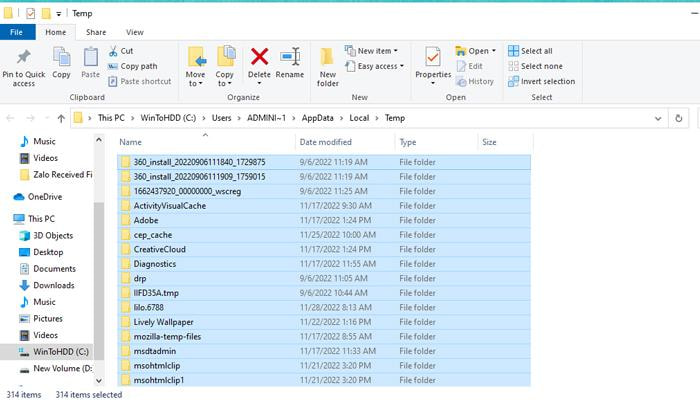Click Select none
Screen dimensions: 700x400
(535, 66)
